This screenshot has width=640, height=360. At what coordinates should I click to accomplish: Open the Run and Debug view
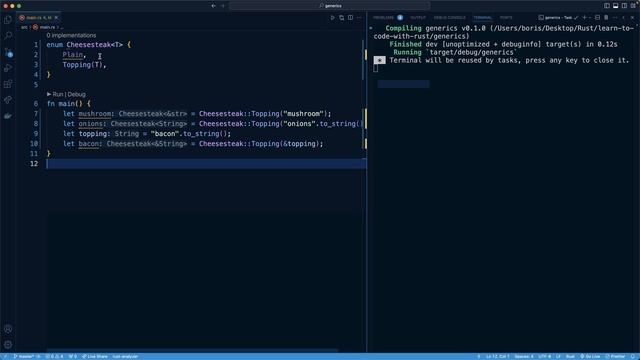[8, 68]
